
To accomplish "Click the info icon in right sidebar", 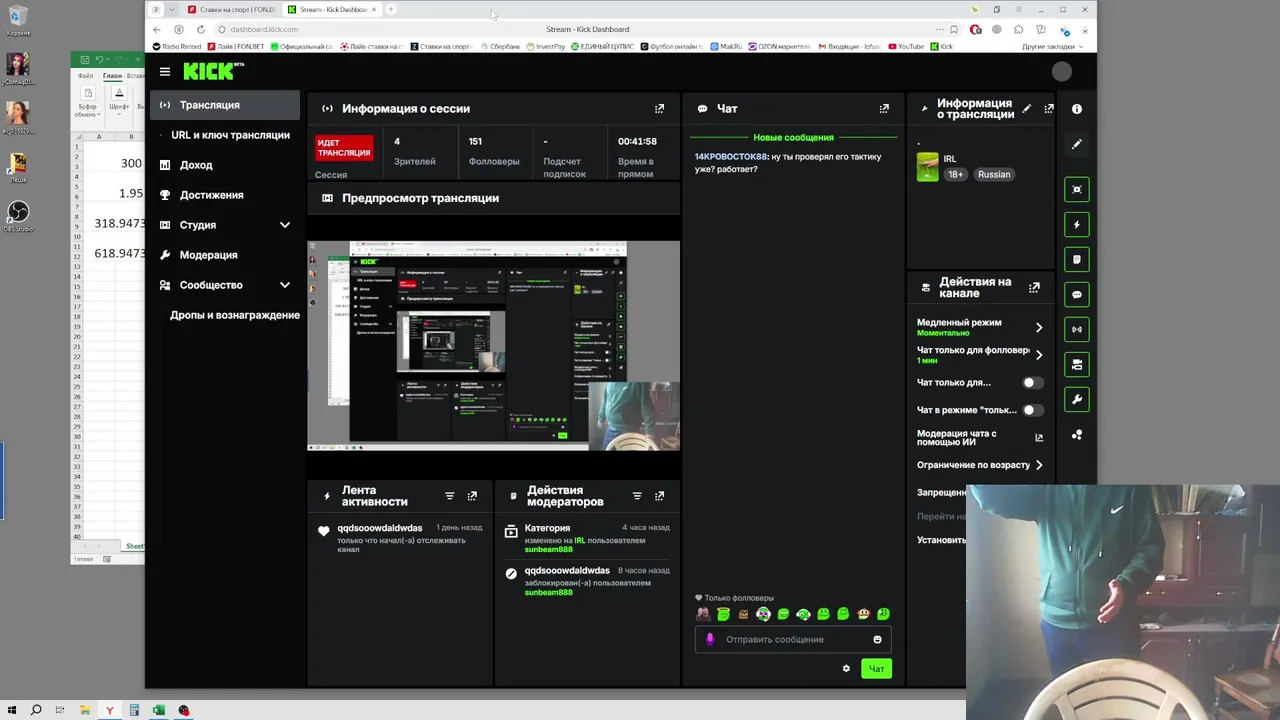I will coord(1077,109).
